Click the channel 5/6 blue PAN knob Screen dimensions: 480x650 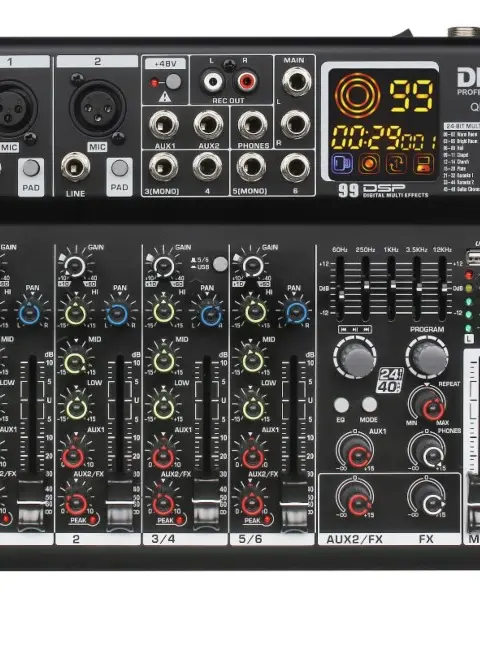tap(297, 314)
